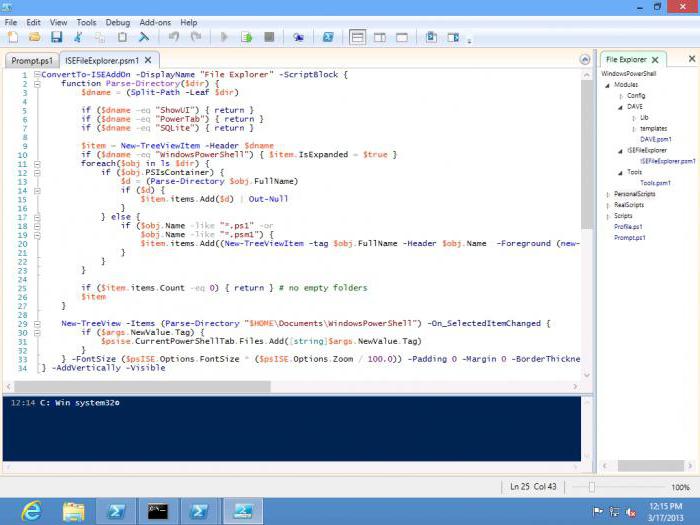
Task: Collapse the function fold at line 2
Action: 38,83
